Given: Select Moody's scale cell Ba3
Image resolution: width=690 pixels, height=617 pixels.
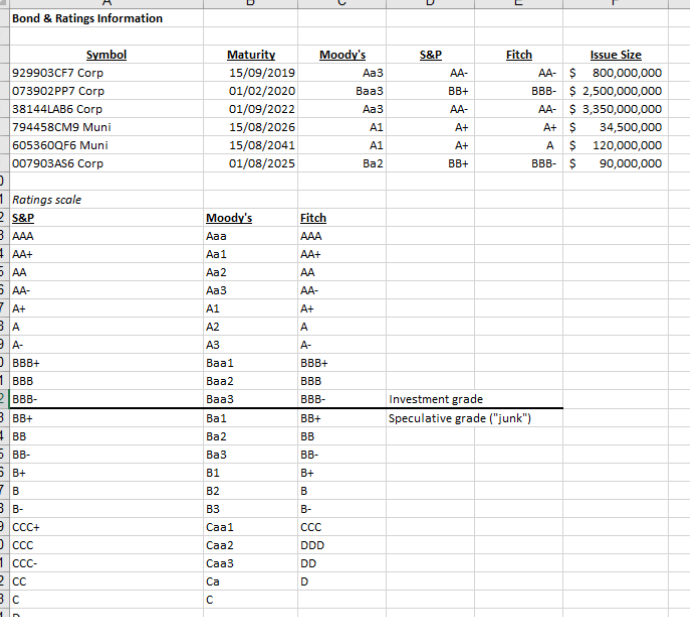Looking at the screenshot, I should coord(251,454).
